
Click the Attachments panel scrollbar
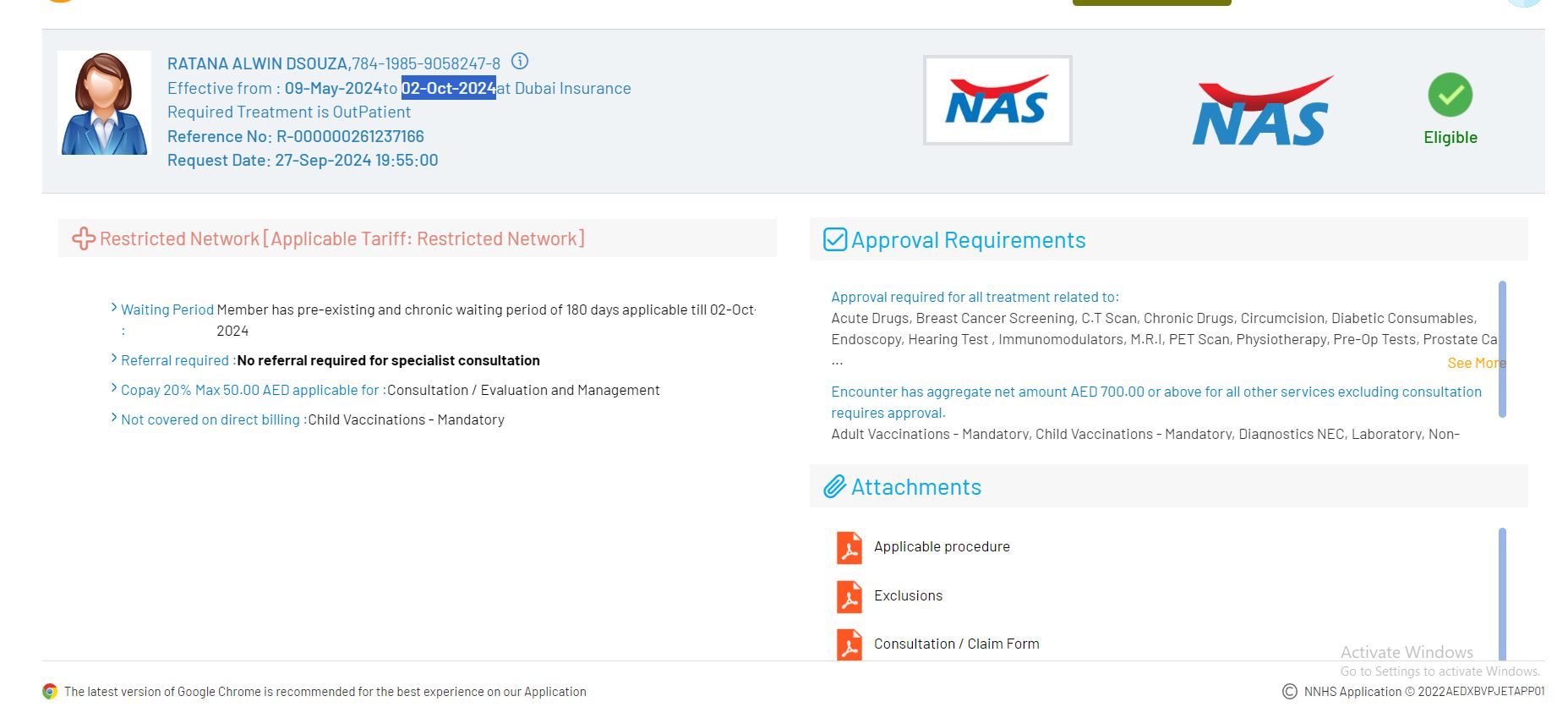1502,592
